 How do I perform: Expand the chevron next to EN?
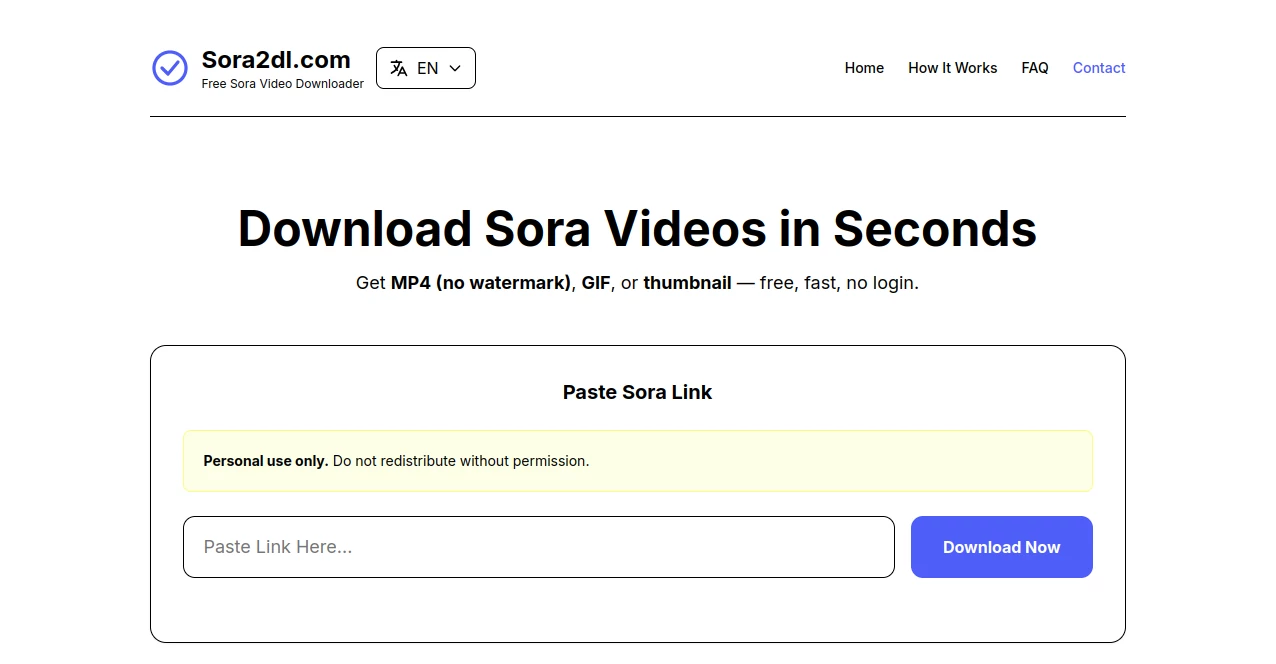point(453,68)
